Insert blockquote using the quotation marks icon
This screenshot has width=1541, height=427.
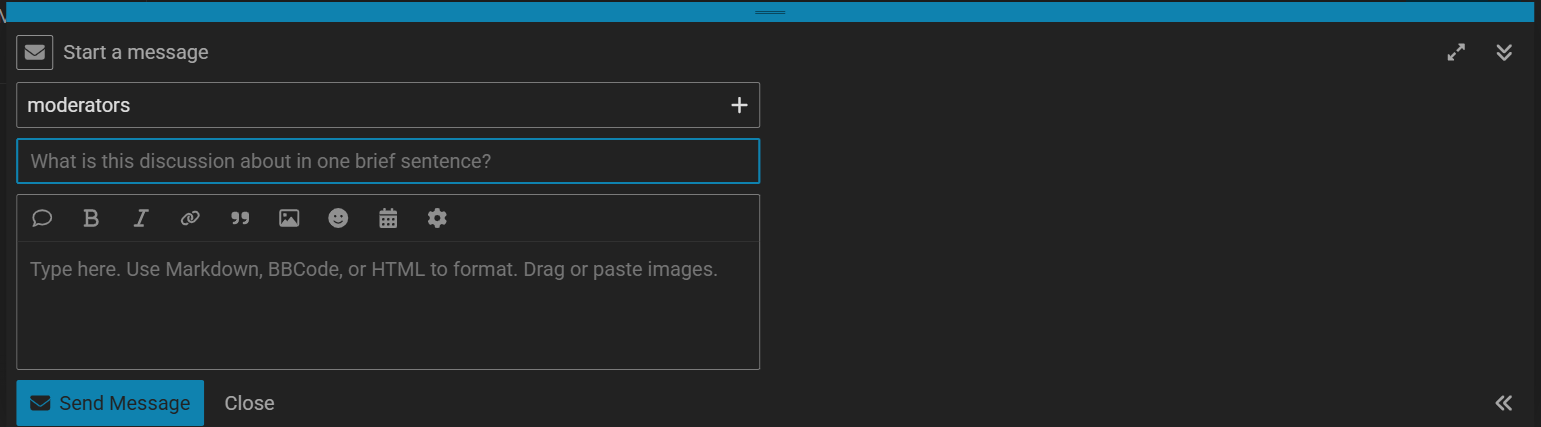(240, 218)
